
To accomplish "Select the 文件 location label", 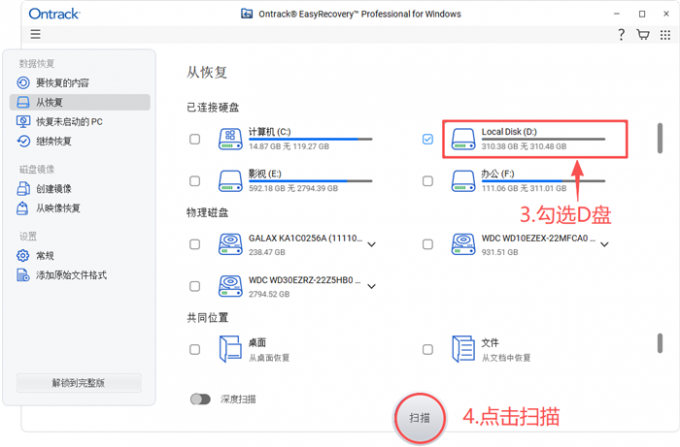I will [x=490, y=343].
